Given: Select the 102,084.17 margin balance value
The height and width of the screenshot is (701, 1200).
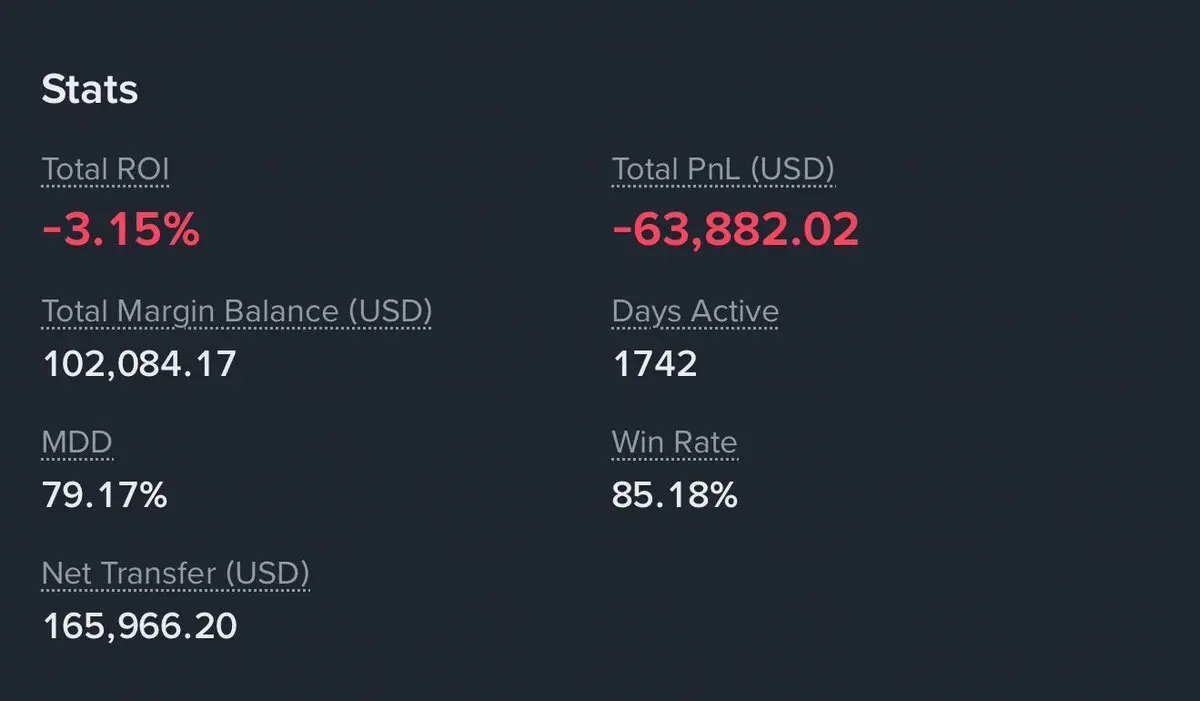Looking at the screenshot, I should tap(139, 363).
